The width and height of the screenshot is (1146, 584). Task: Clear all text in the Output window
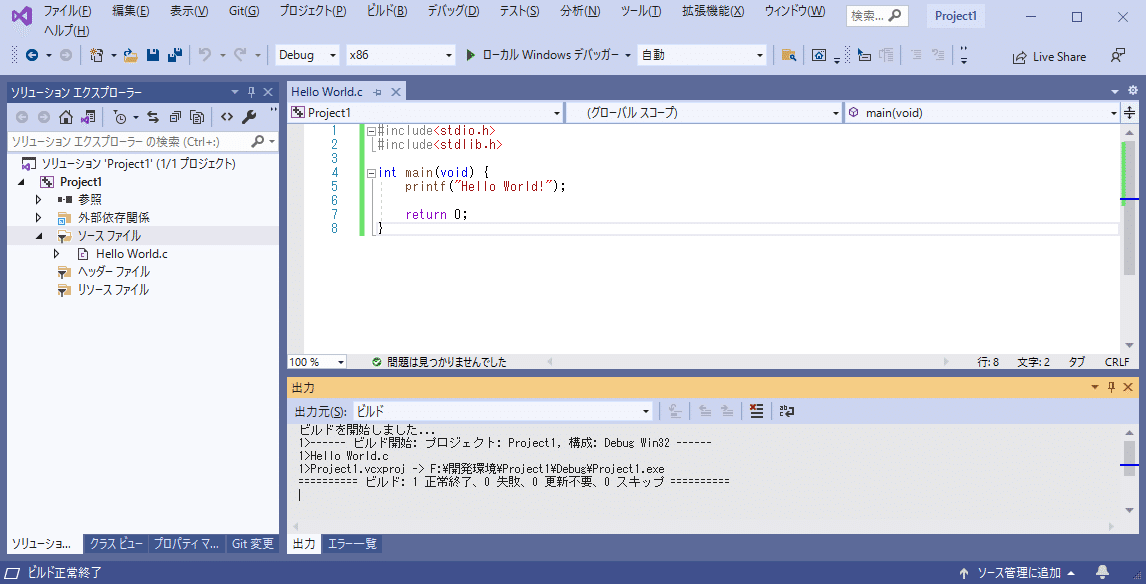coord(756,410)
